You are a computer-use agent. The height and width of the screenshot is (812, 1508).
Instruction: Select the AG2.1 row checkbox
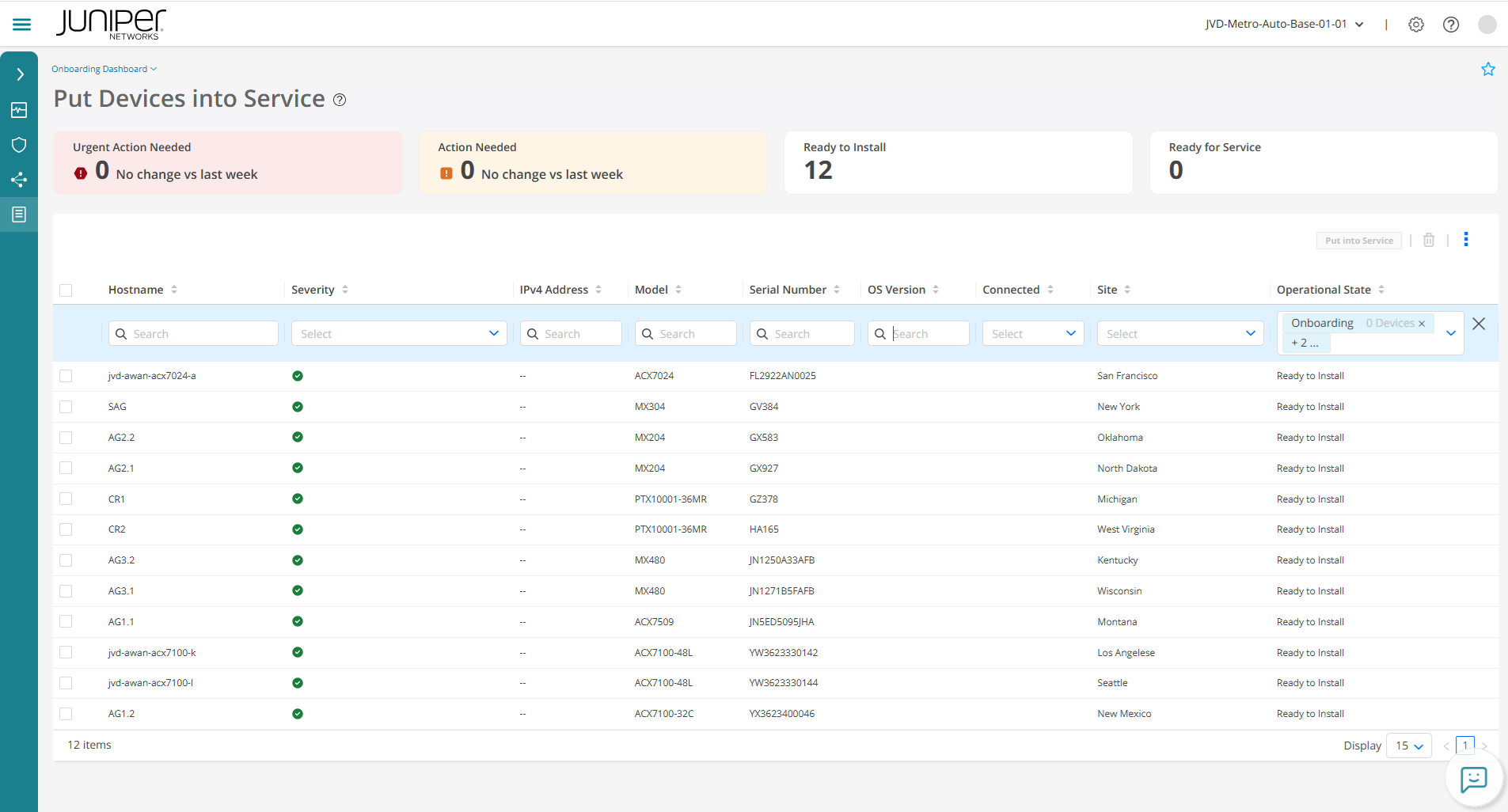66,469
